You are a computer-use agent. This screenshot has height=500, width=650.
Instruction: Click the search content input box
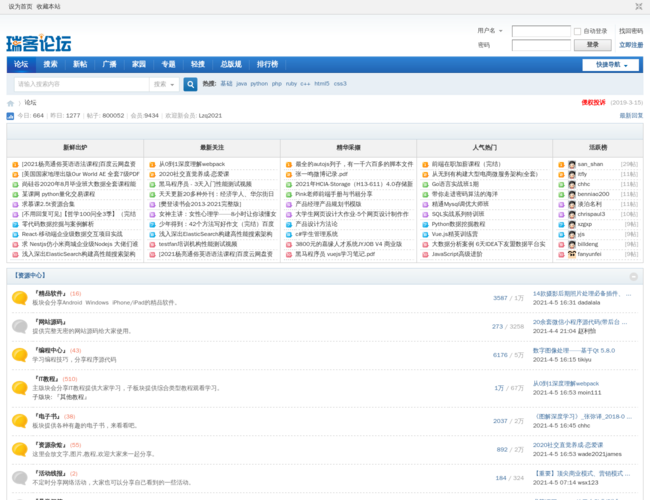tap(80, 84)
